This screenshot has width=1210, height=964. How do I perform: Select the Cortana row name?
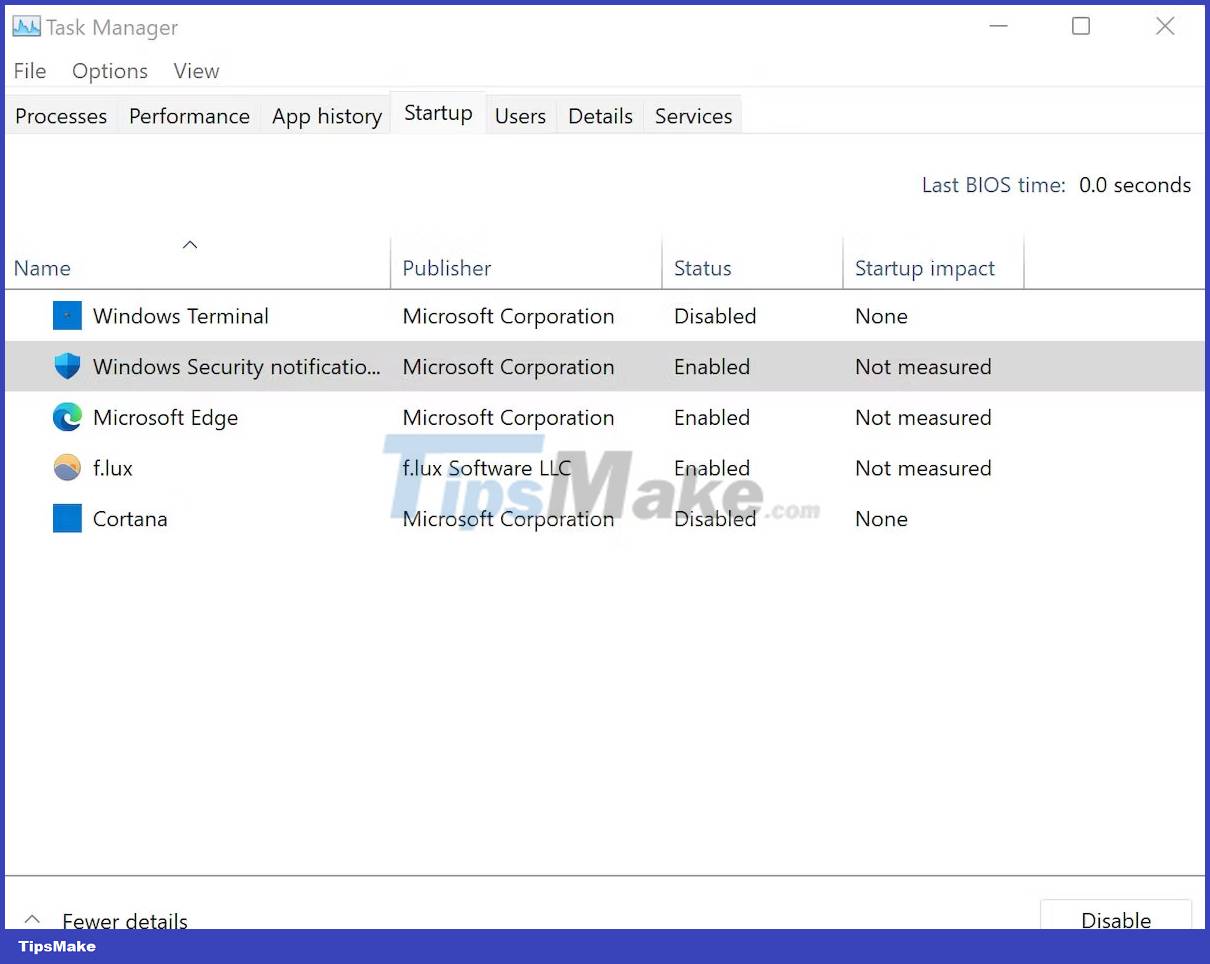point(130,519)
